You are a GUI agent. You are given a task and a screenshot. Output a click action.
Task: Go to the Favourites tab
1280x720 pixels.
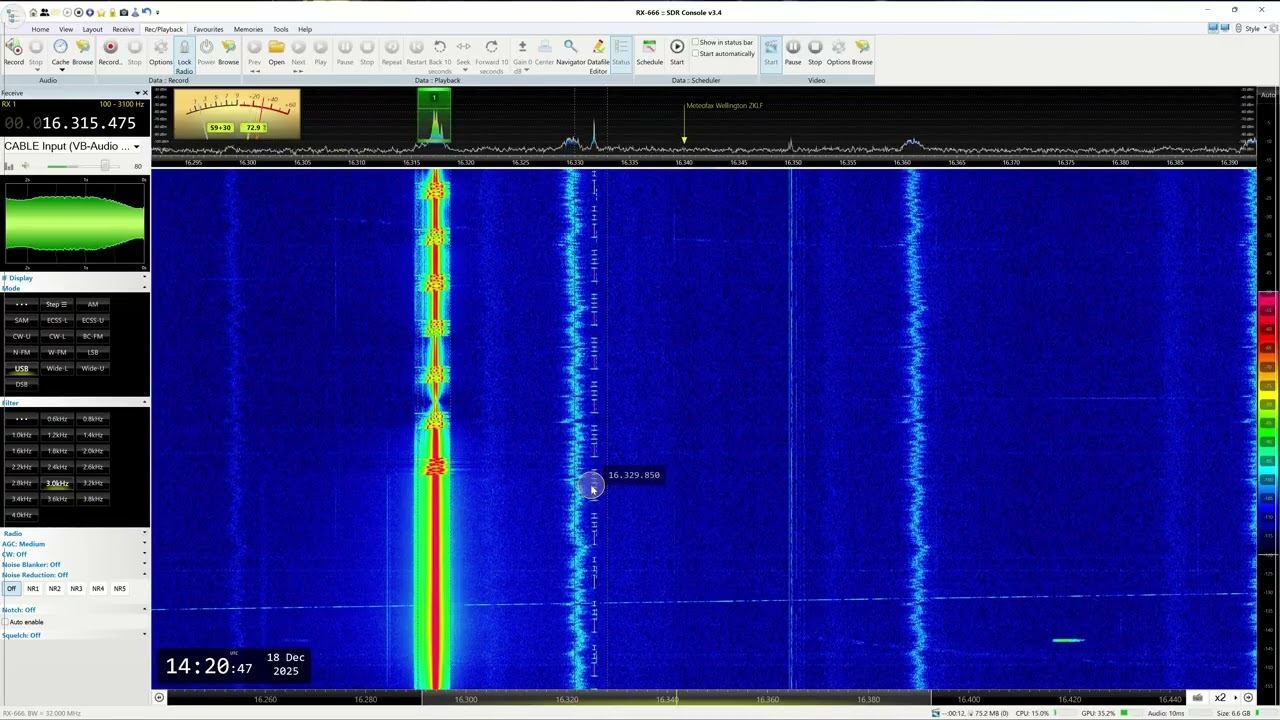pyautogui.click(x=208, y=29)
